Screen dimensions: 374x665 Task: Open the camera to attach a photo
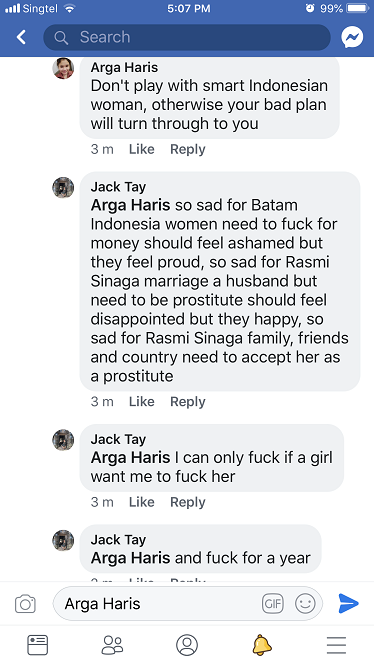point(25,603)
